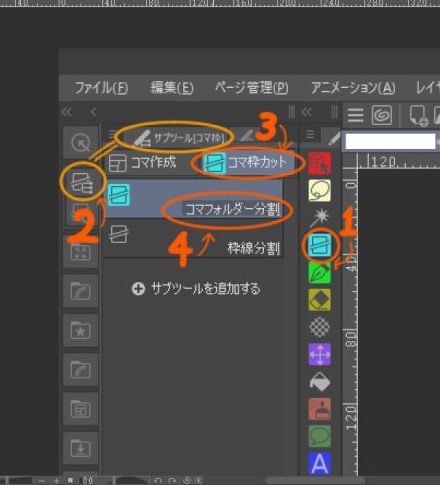
Task: Open the ページ管理(P) menu
Action: point(251,88)
